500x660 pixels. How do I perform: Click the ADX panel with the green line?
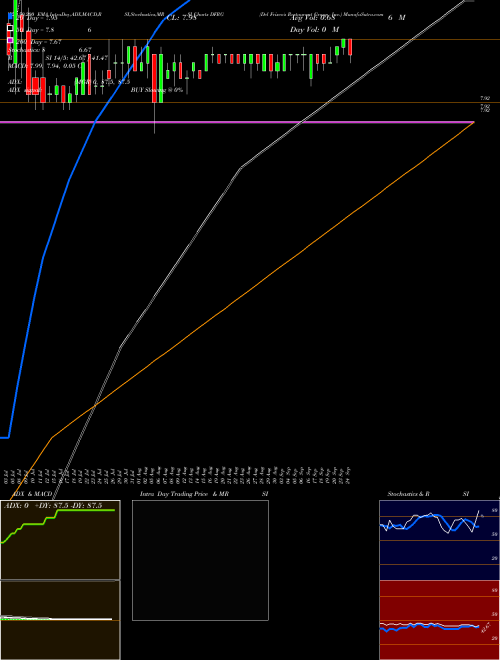60,540
